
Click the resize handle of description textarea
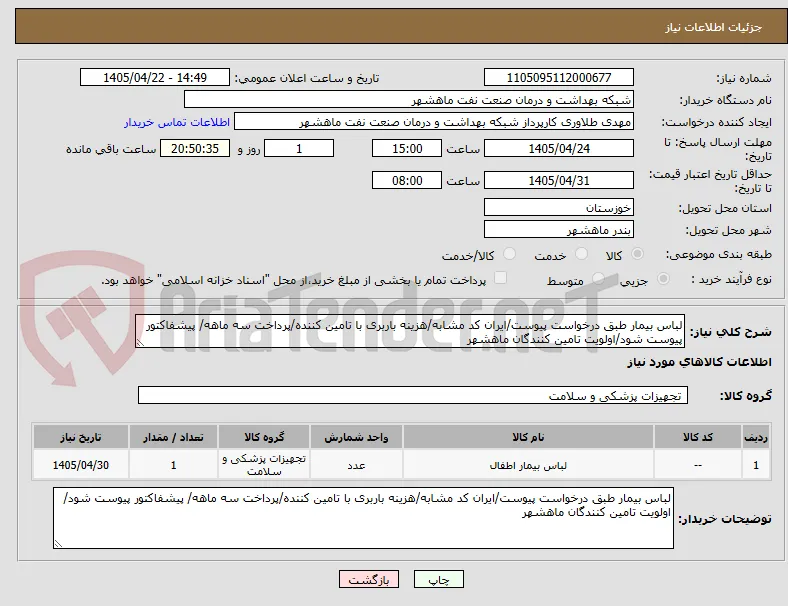pos(140,343)
